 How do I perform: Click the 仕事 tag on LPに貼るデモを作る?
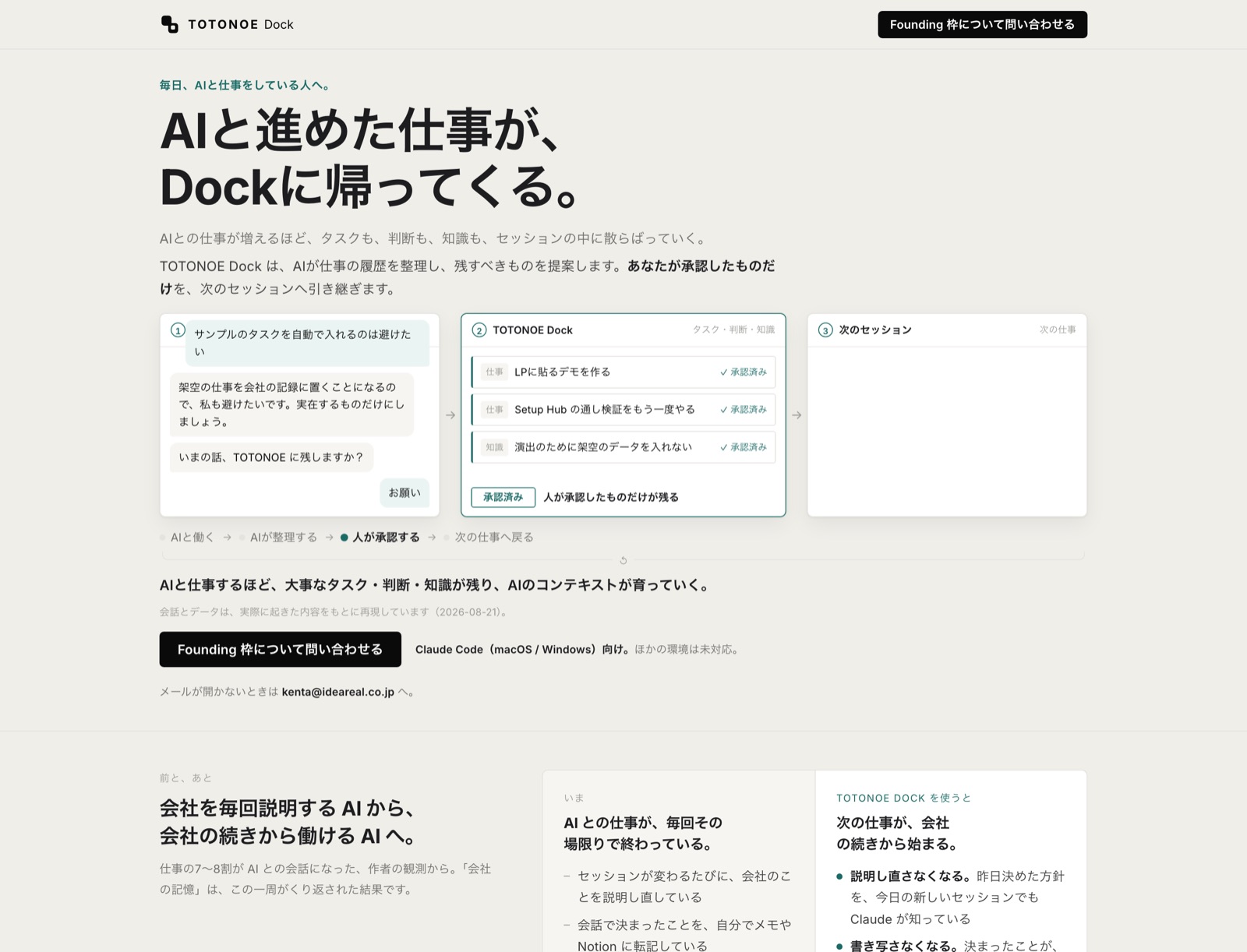tap(495, 372)
